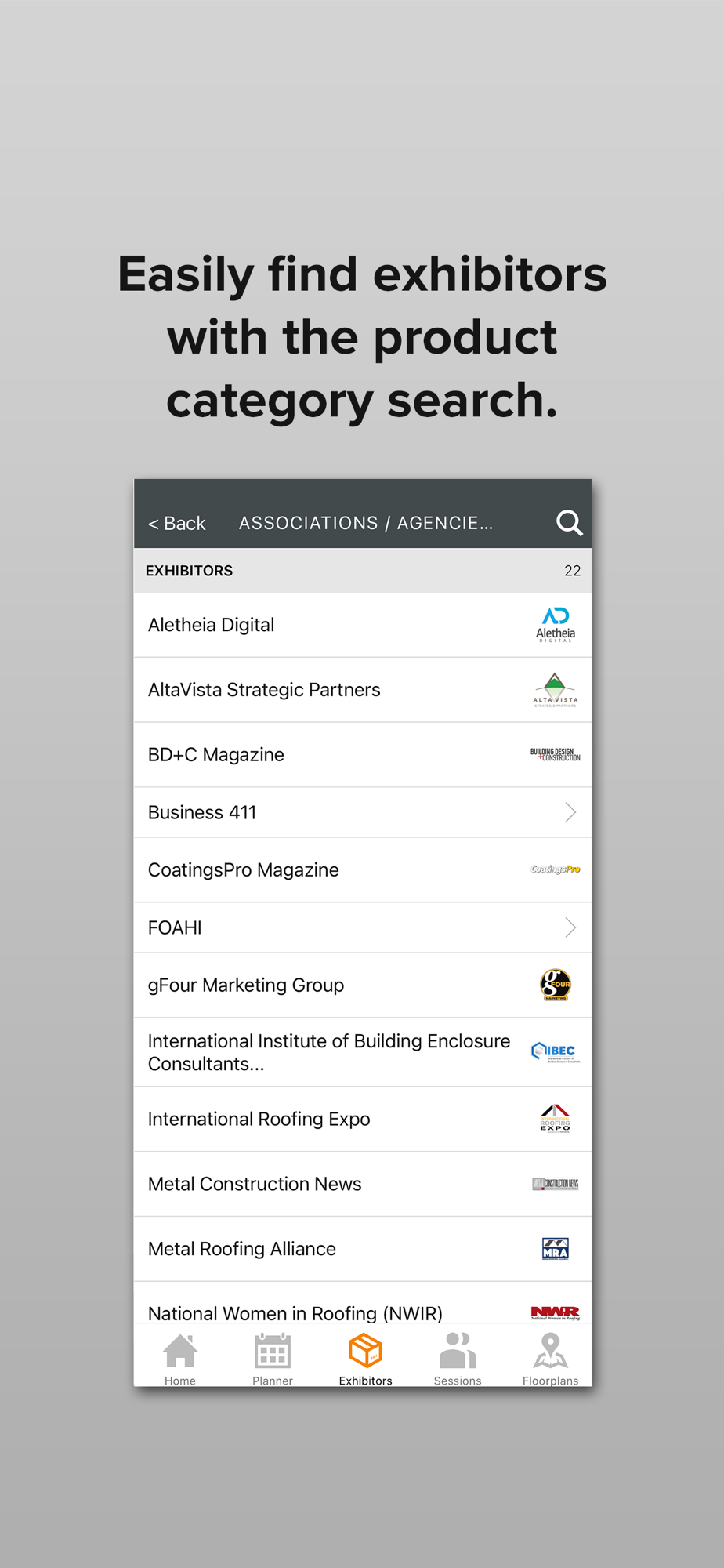Open BD+C Magazine exhibitor
The image size is (724, 1568).
click(x=363, y=754)
